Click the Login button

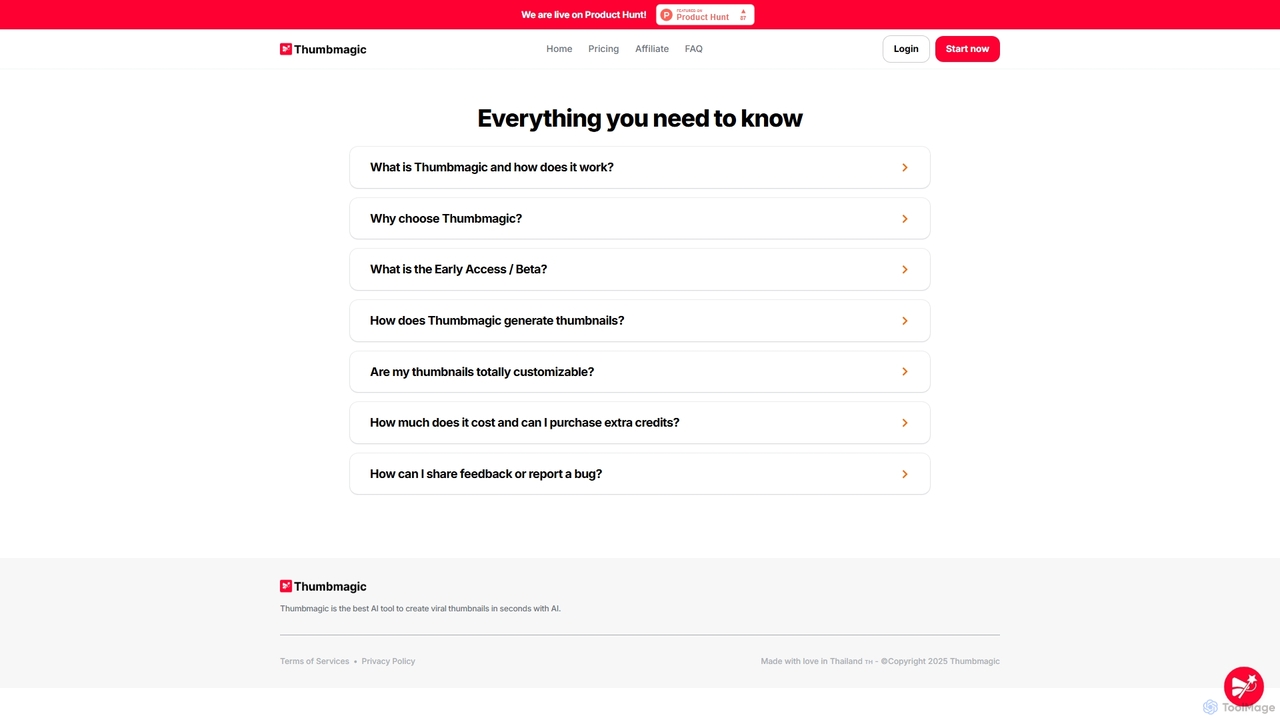point(906,49)
